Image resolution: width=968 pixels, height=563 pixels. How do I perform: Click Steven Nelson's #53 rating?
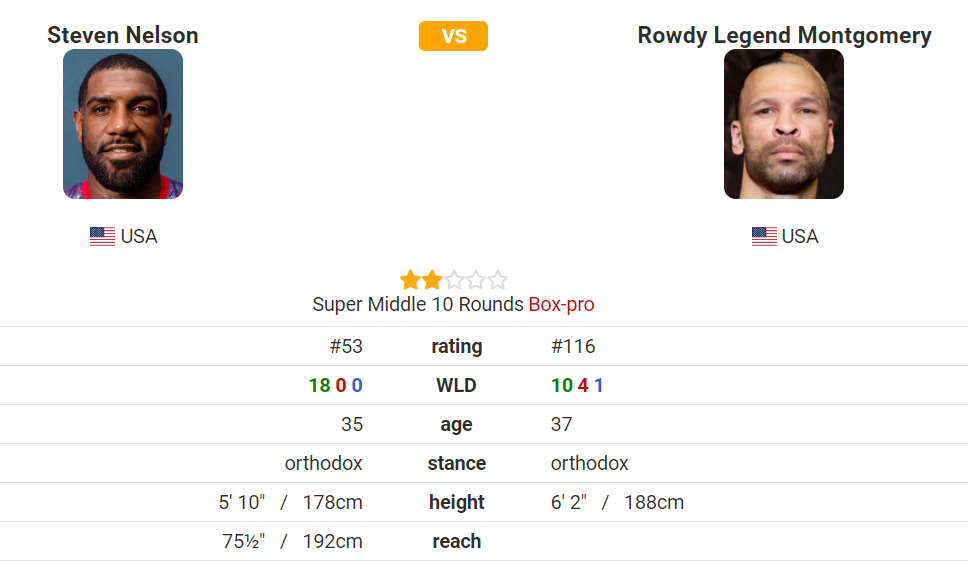coord(346,346)
